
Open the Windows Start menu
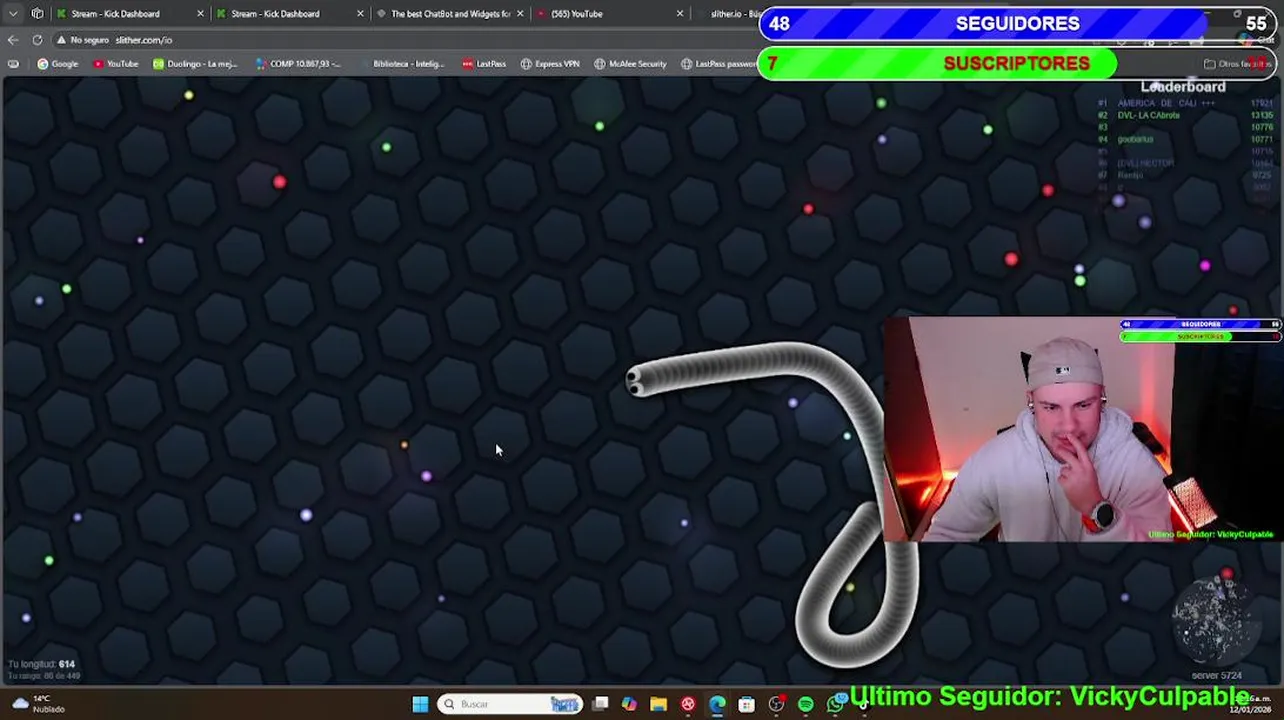click(x=420, y=704)
